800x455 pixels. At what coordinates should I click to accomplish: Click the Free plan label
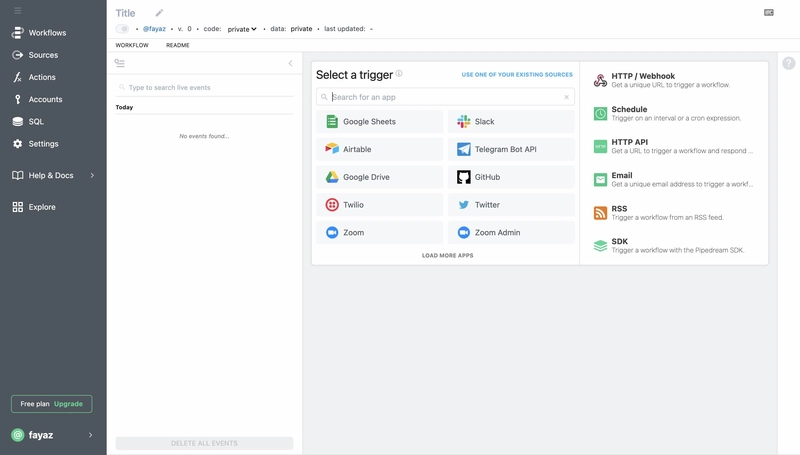pos(35,404)
